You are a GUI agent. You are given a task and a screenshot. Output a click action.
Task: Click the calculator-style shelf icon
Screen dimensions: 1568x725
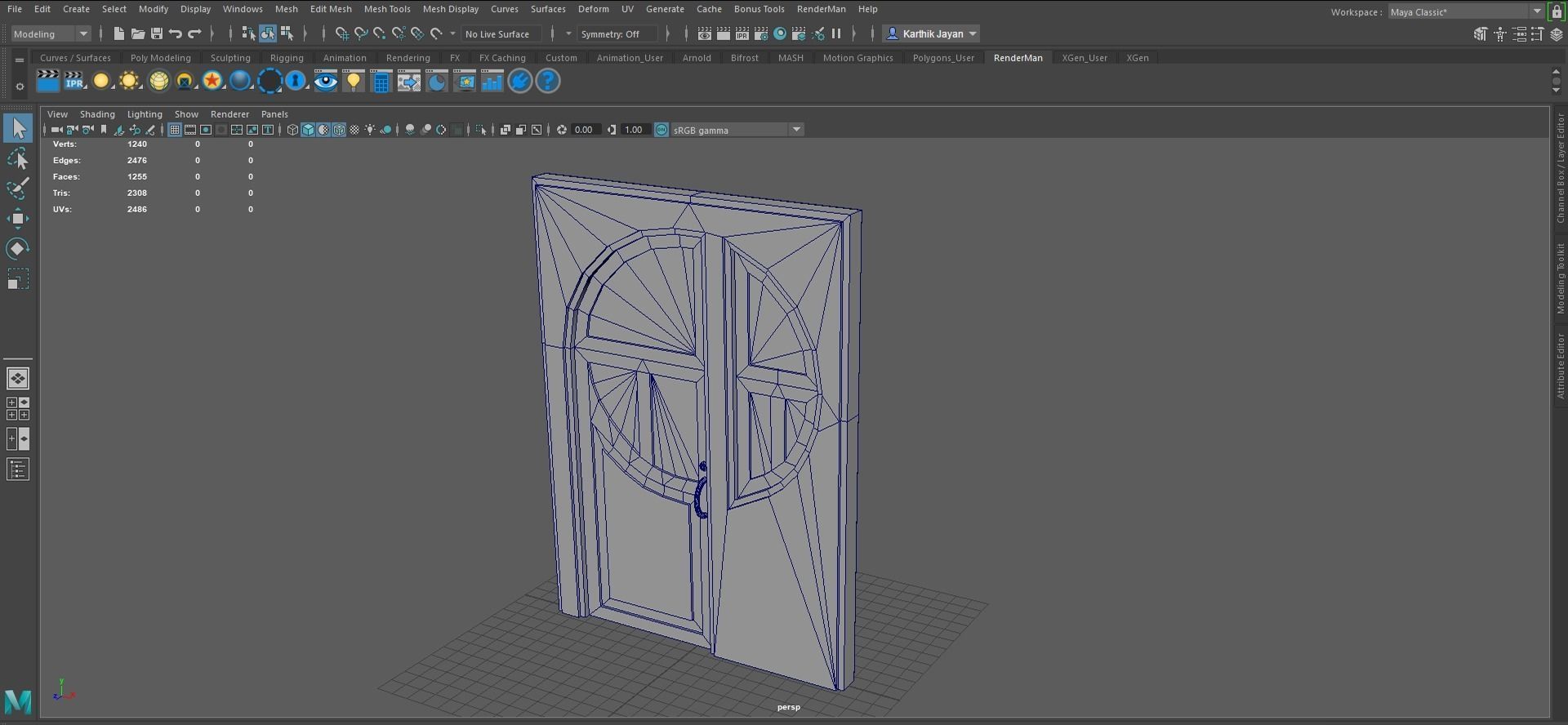(381, 81)
